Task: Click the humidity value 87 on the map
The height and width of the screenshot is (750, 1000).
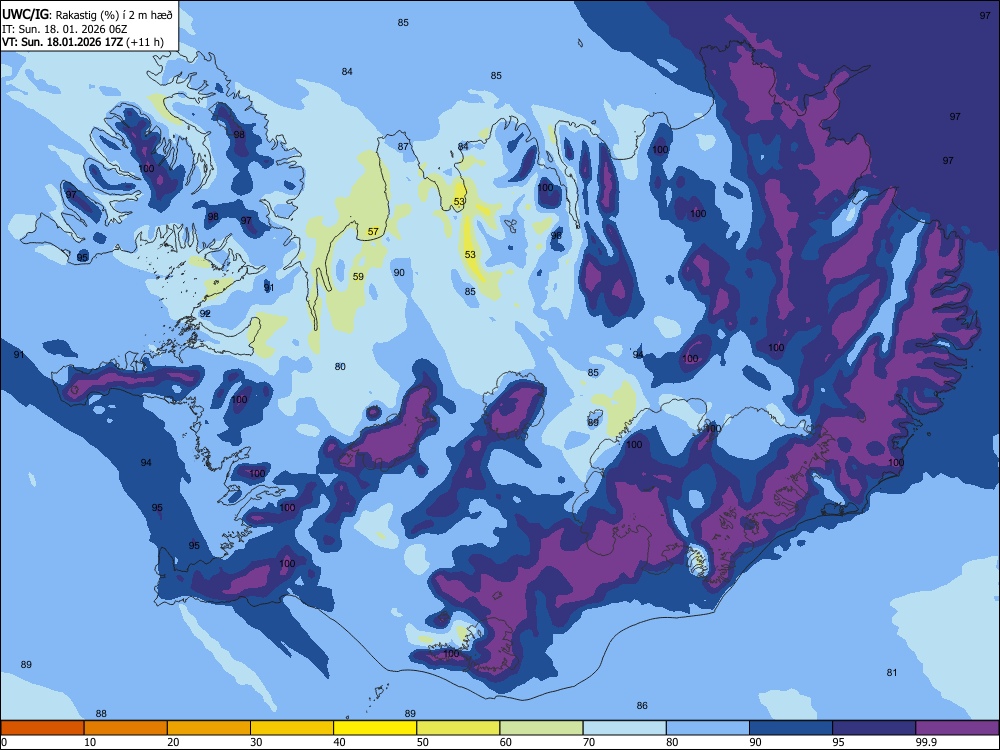Action: (403, 147)
